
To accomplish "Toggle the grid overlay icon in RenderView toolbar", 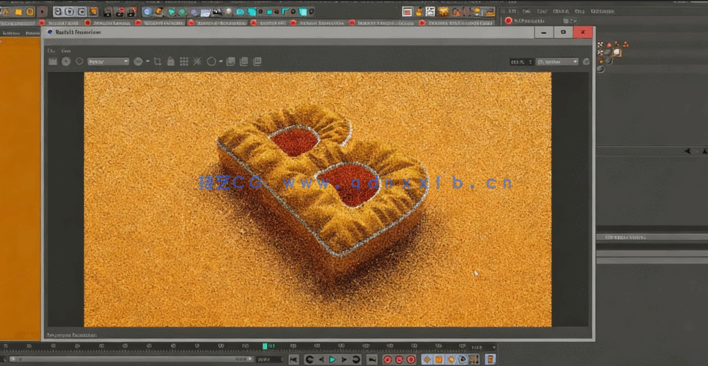I will coord(184,61).
